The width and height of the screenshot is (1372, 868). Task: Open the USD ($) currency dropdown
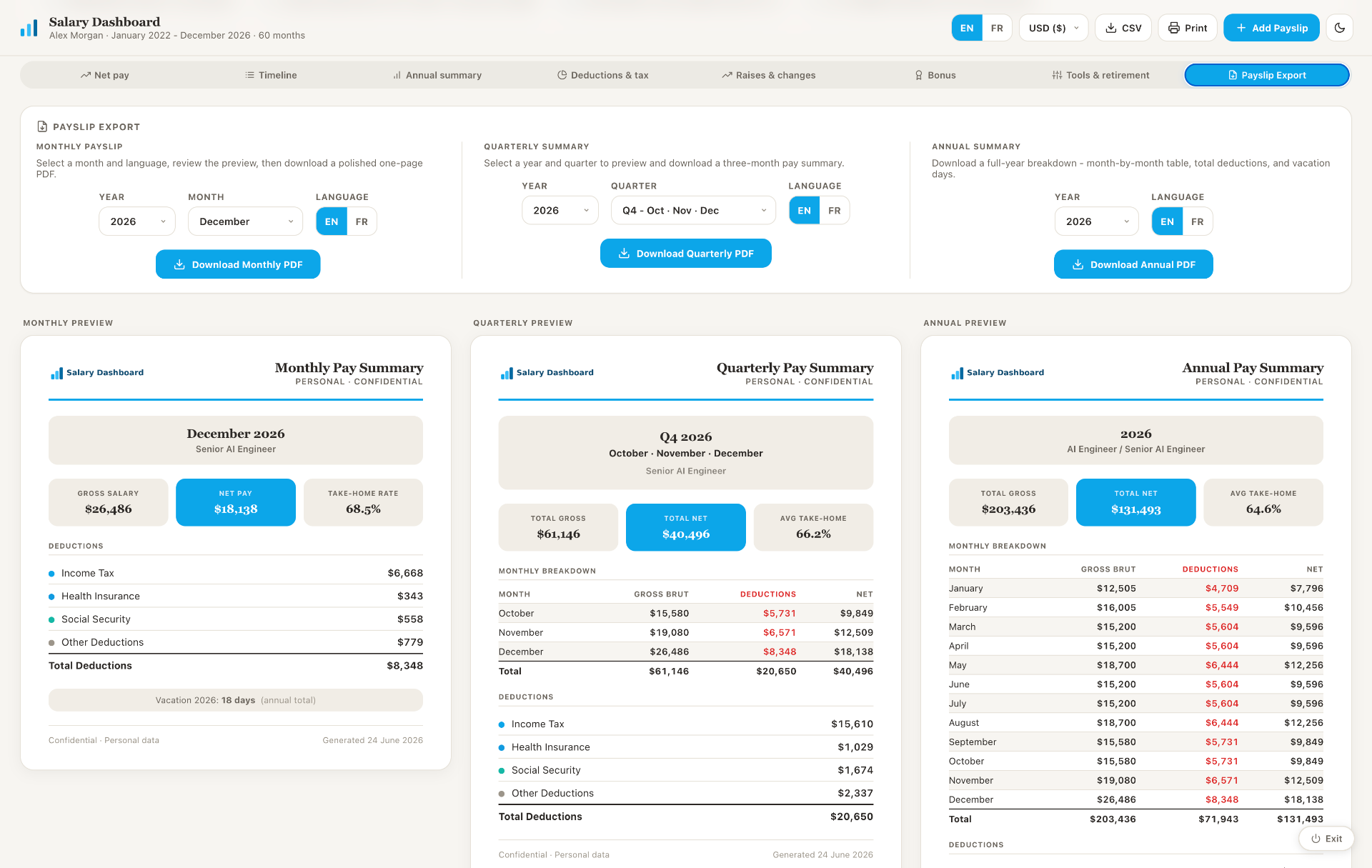pos(1053,28)
